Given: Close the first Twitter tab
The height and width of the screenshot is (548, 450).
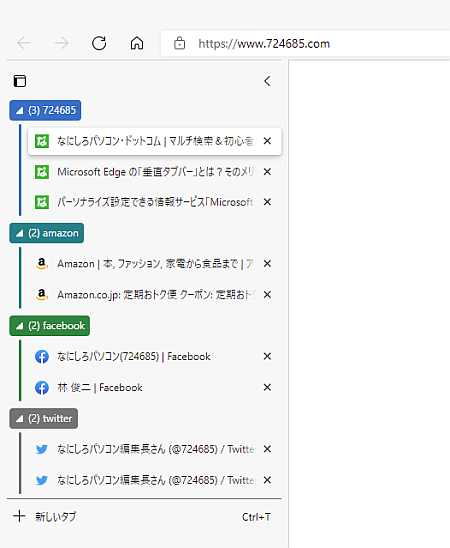Looking at the screenshot, I should click(x=267, y=449).
